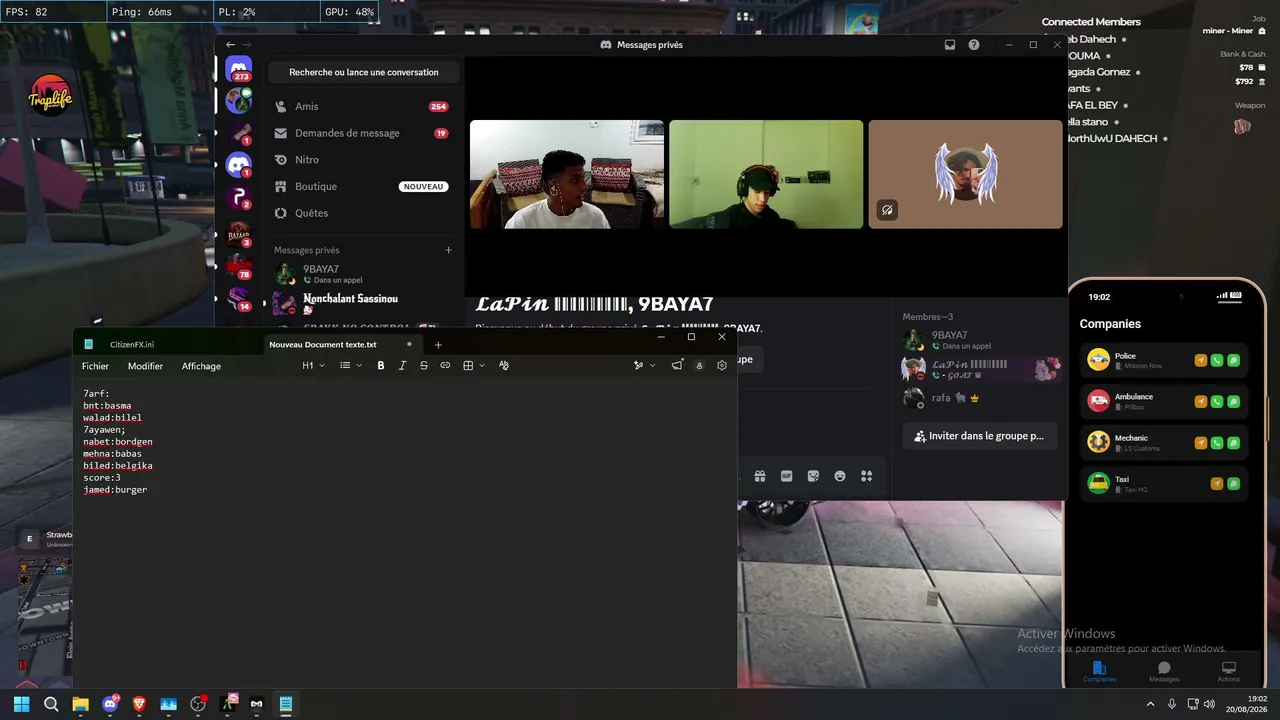Message the Ambulance company on phone

1234,401
